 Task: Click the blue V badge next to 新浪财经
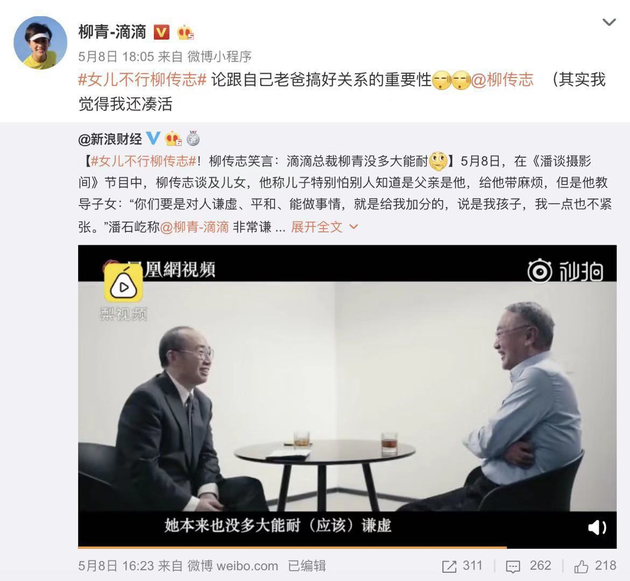(153, 138)
